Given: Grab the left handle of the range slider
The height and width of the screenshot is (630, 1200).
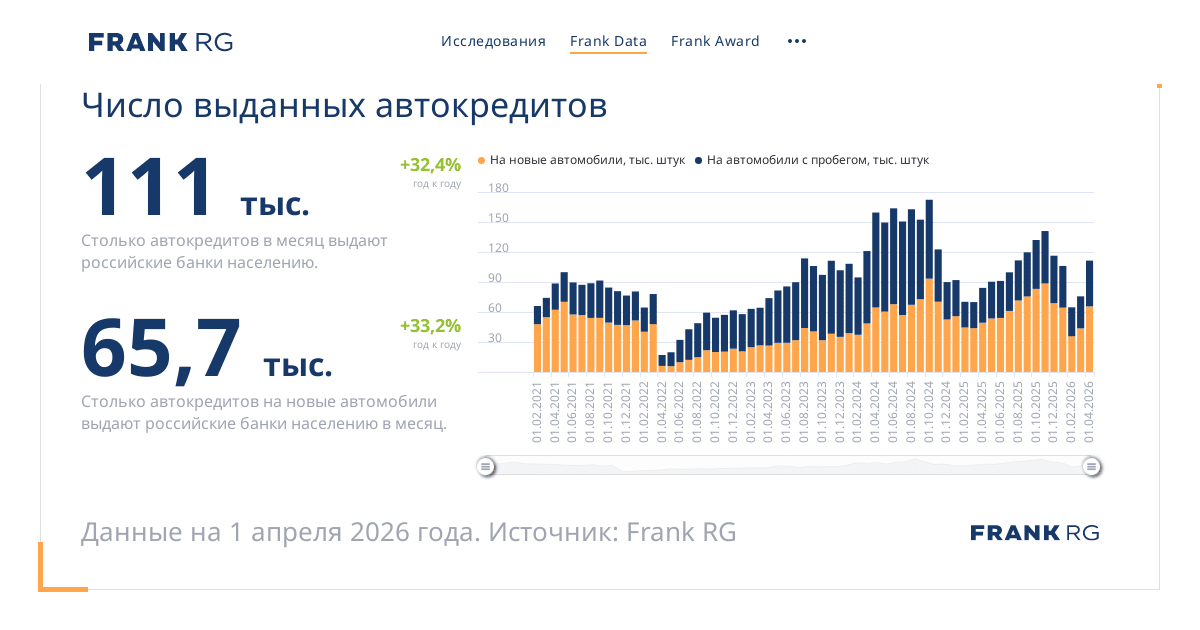Looking at the screenshot, I should 485,466.
